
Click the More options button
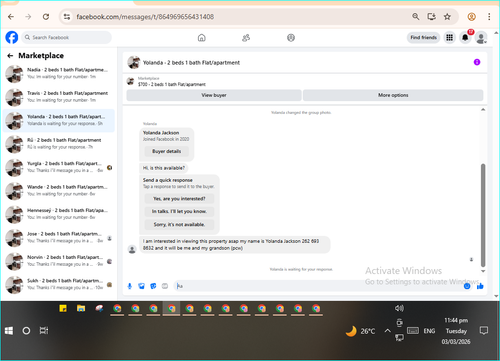[x=393, y=95]
